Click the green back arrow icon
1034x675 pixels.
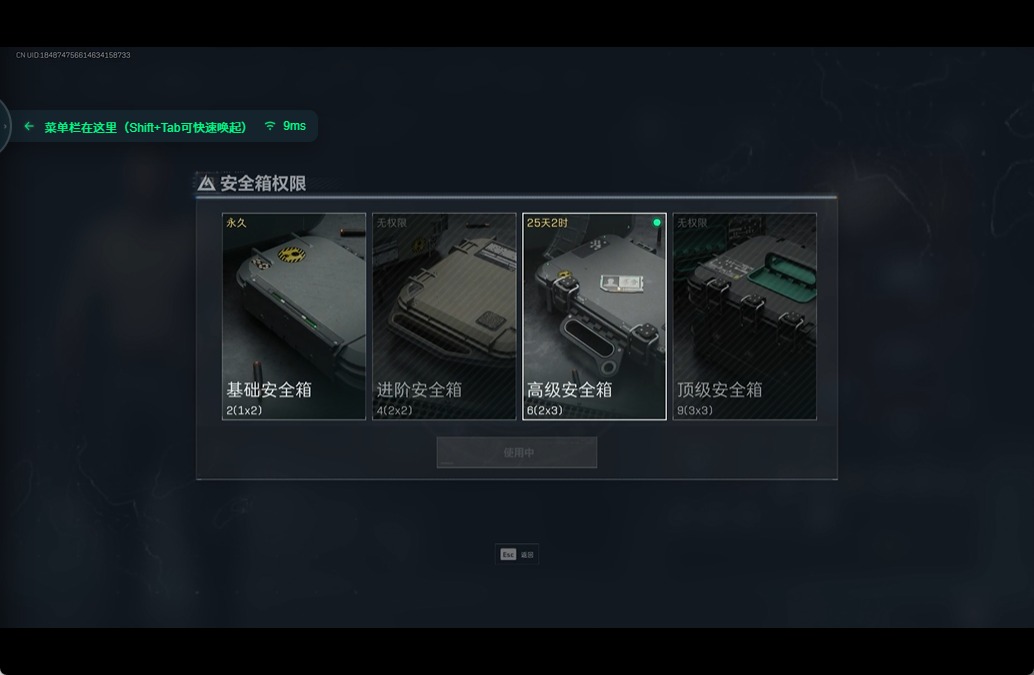(x=29, y=126)
